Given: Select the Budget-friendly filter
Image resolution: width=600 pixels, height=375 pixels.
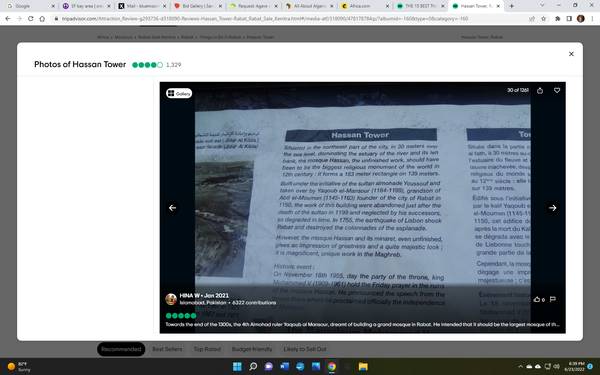Looking at the screenshot, I should coord(252,349).
